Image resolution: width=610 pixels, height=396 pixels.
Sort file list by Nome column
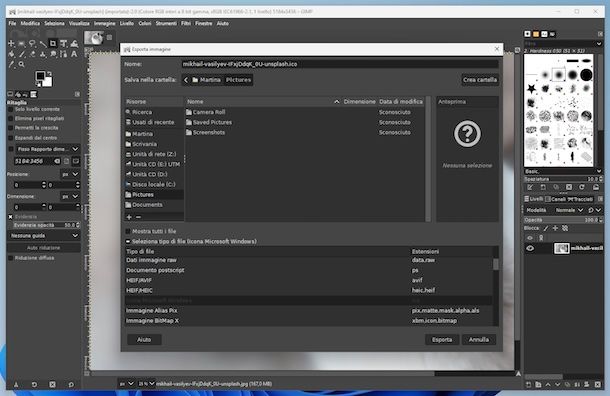coord(263,102)
